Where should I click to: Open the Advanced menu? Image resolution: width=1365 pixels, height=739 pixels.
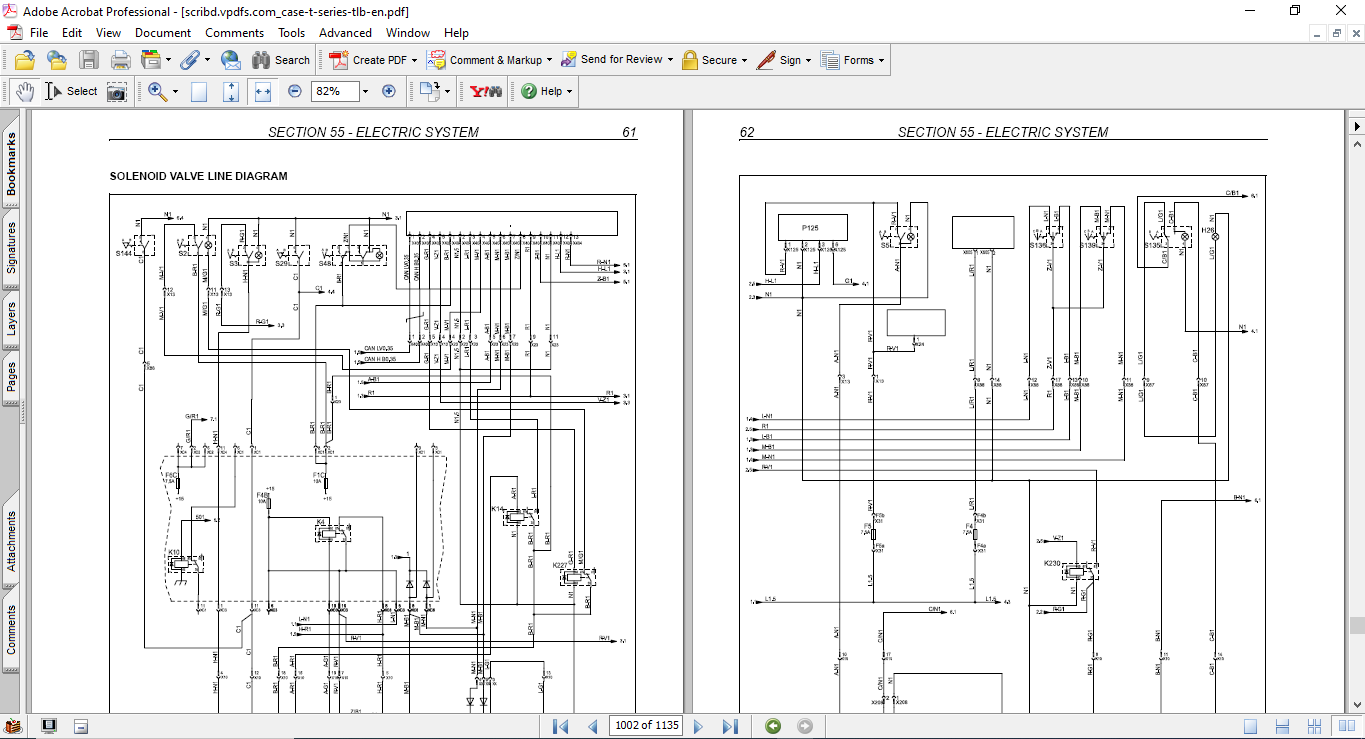(x=345, y=33)
